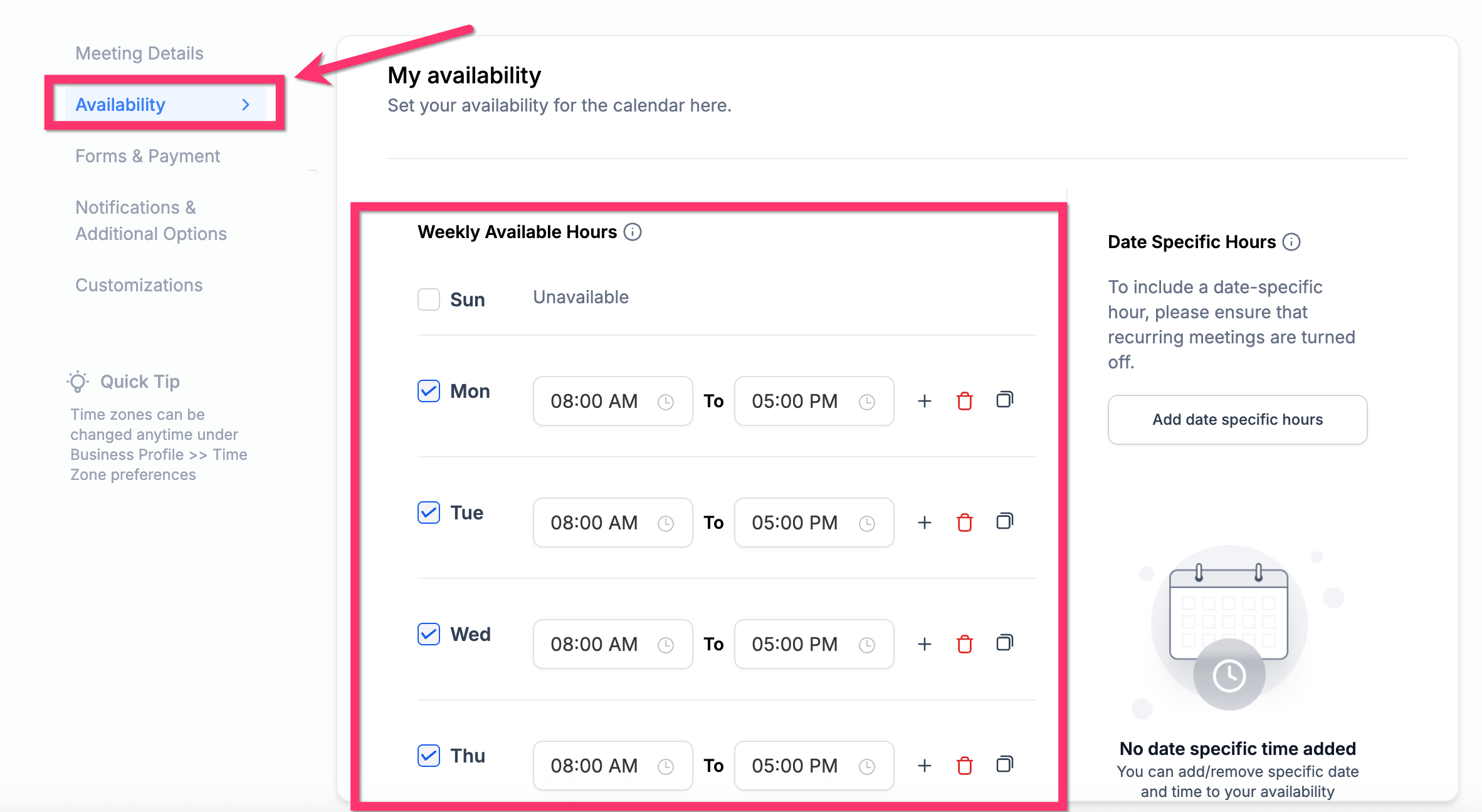Remove Wednesday's time range with the trash icon
This screenshot has height=812, width=1482.
[x=964, y=644]
